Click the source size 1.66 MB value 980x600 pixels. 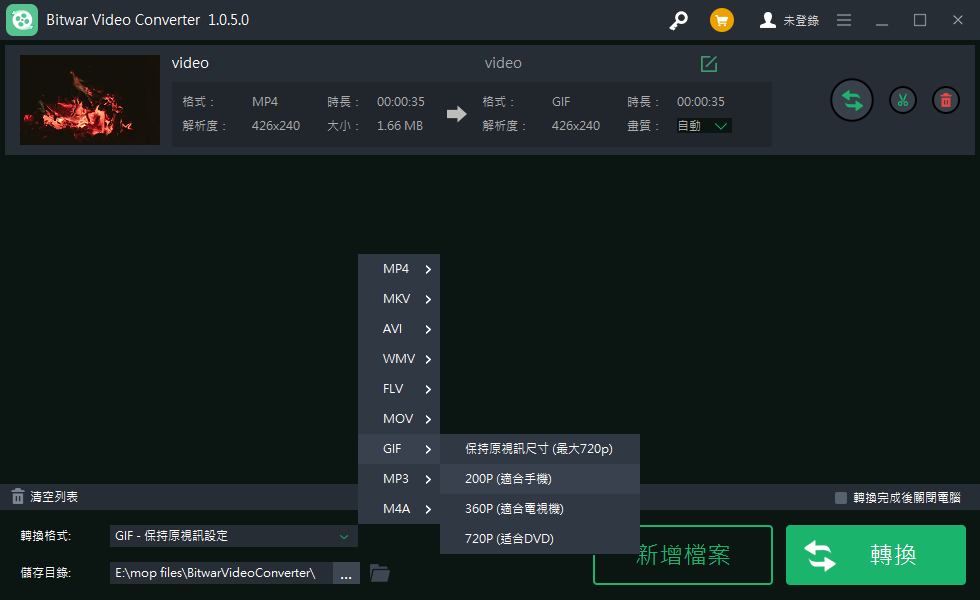coord(400,126)
